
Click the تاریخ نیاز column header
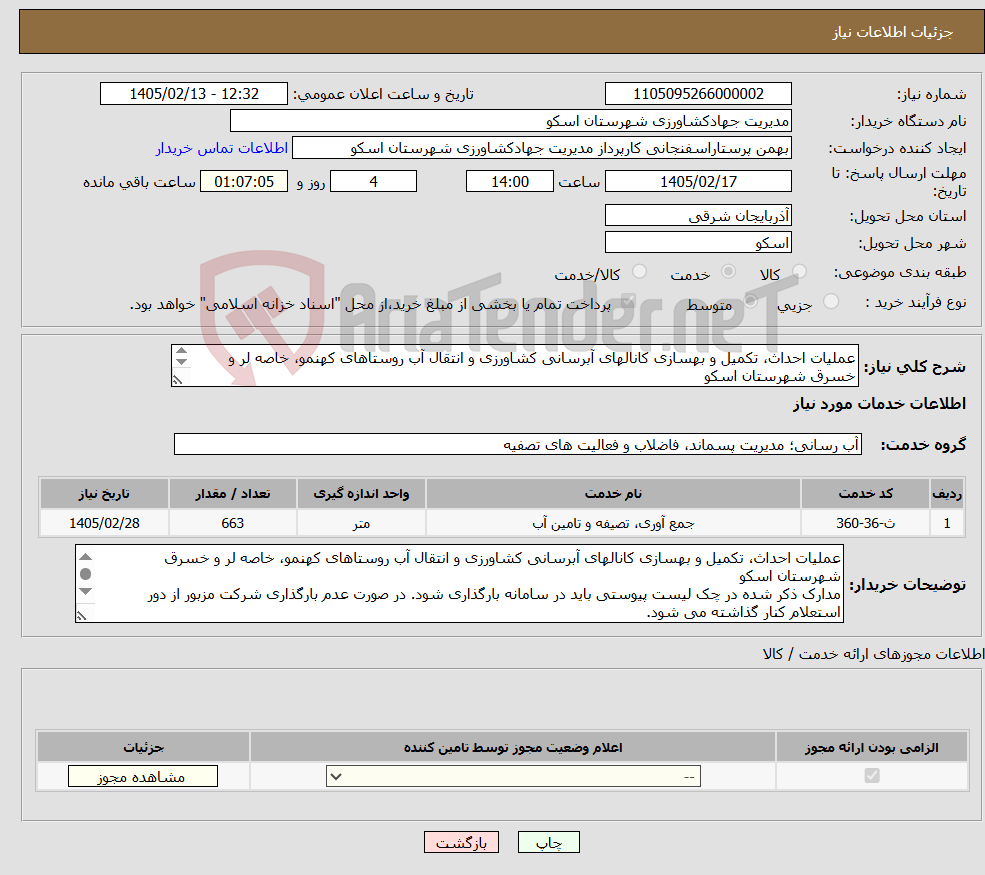tap(104, 494)
